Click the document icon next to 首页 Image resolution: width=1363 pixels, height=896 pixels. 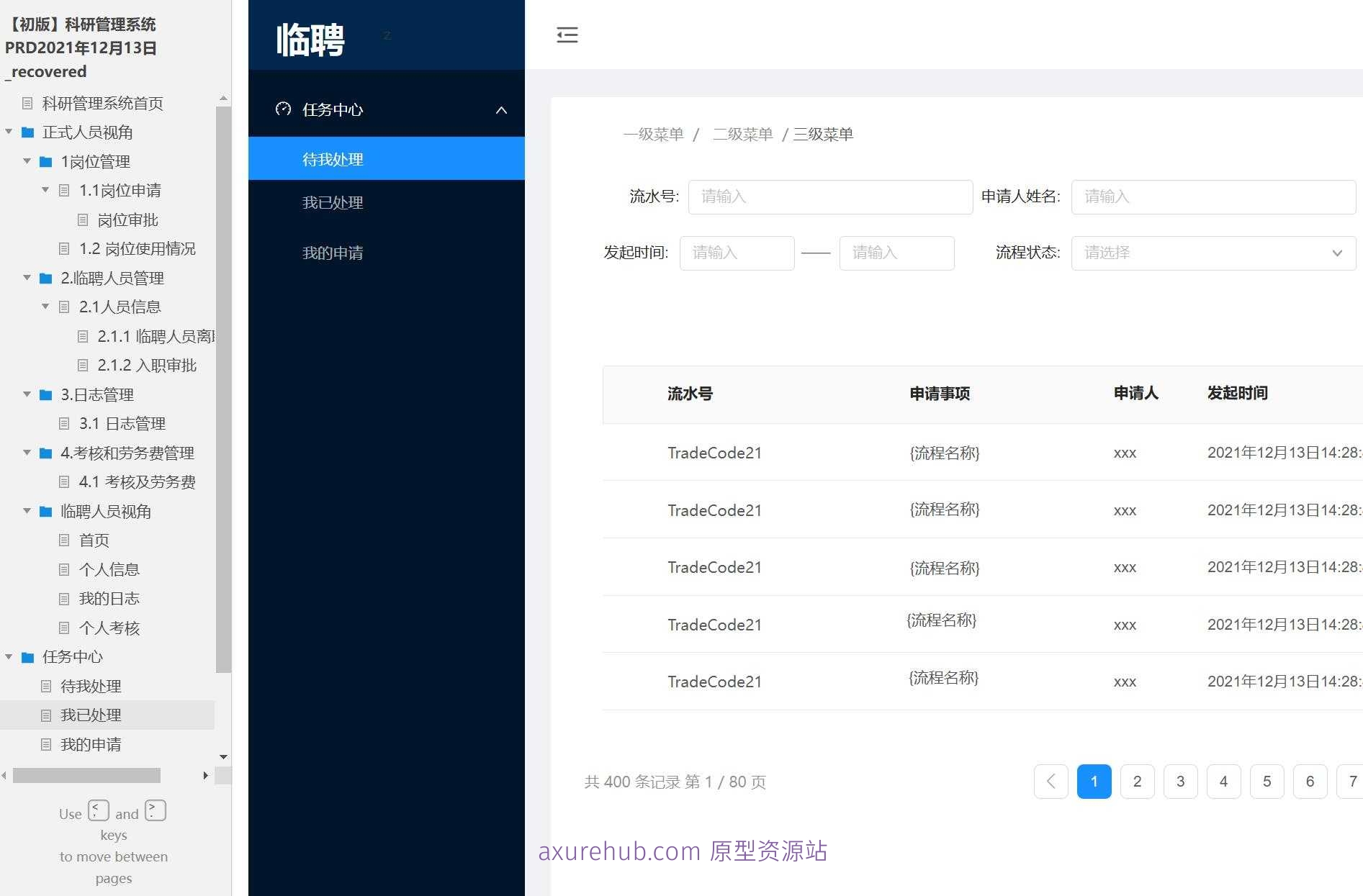[63, 540]
